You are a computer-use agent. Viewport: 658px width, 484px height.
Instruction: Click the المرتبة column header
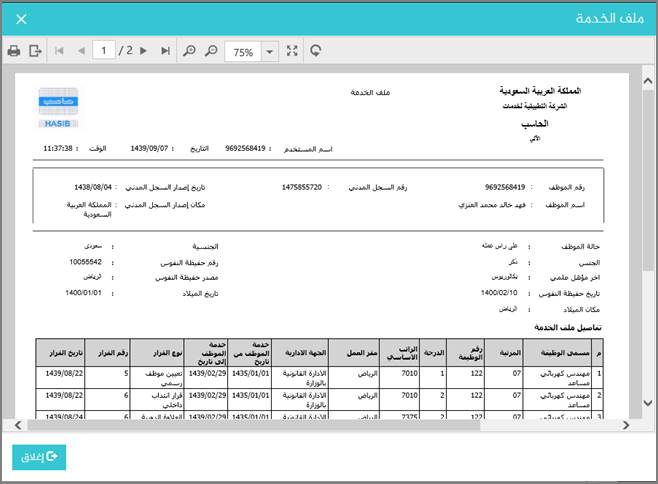[504, 353]
